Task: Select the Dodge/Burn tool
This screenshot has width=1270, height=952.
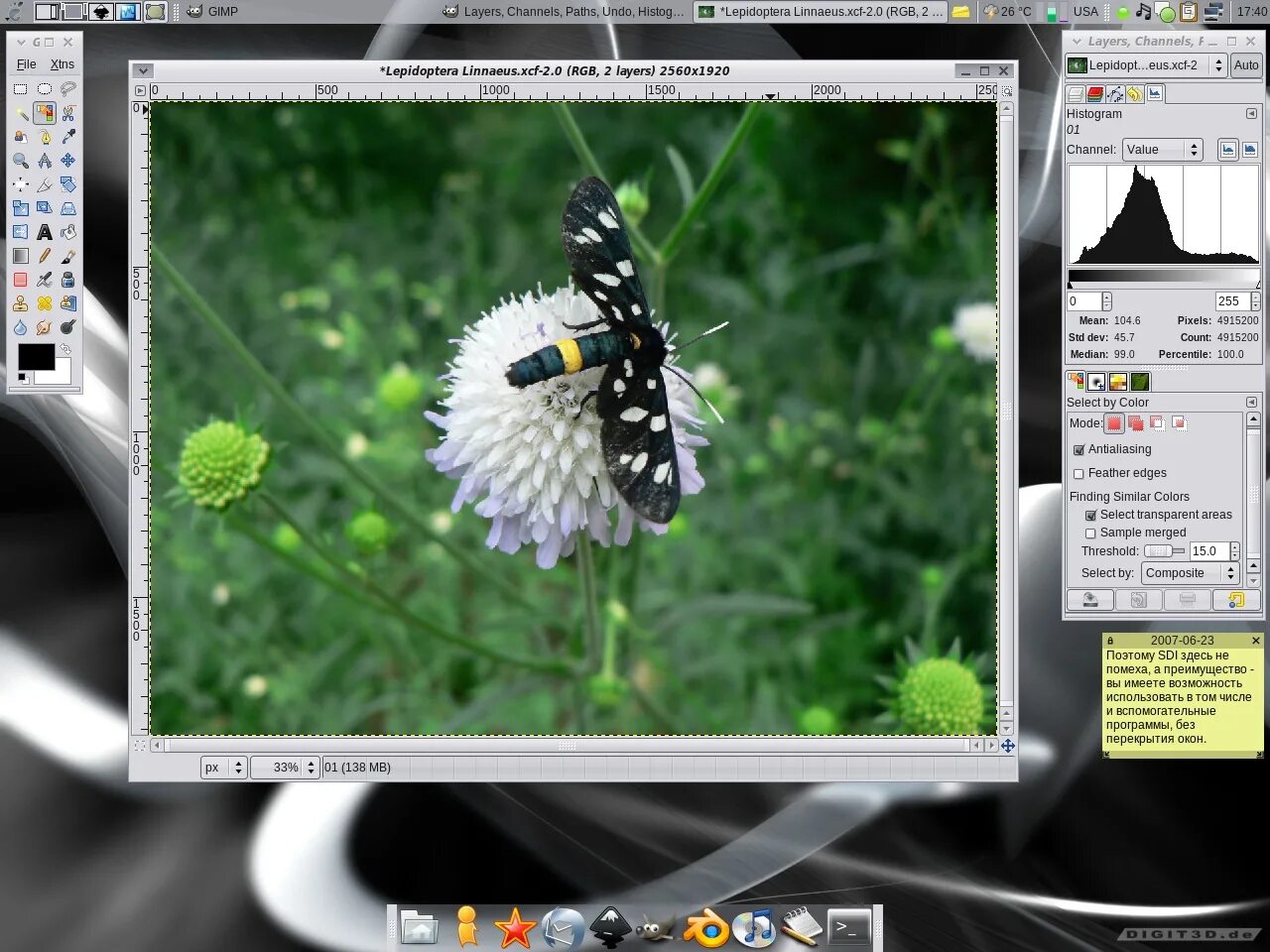Action: click(x=67, y=327)
